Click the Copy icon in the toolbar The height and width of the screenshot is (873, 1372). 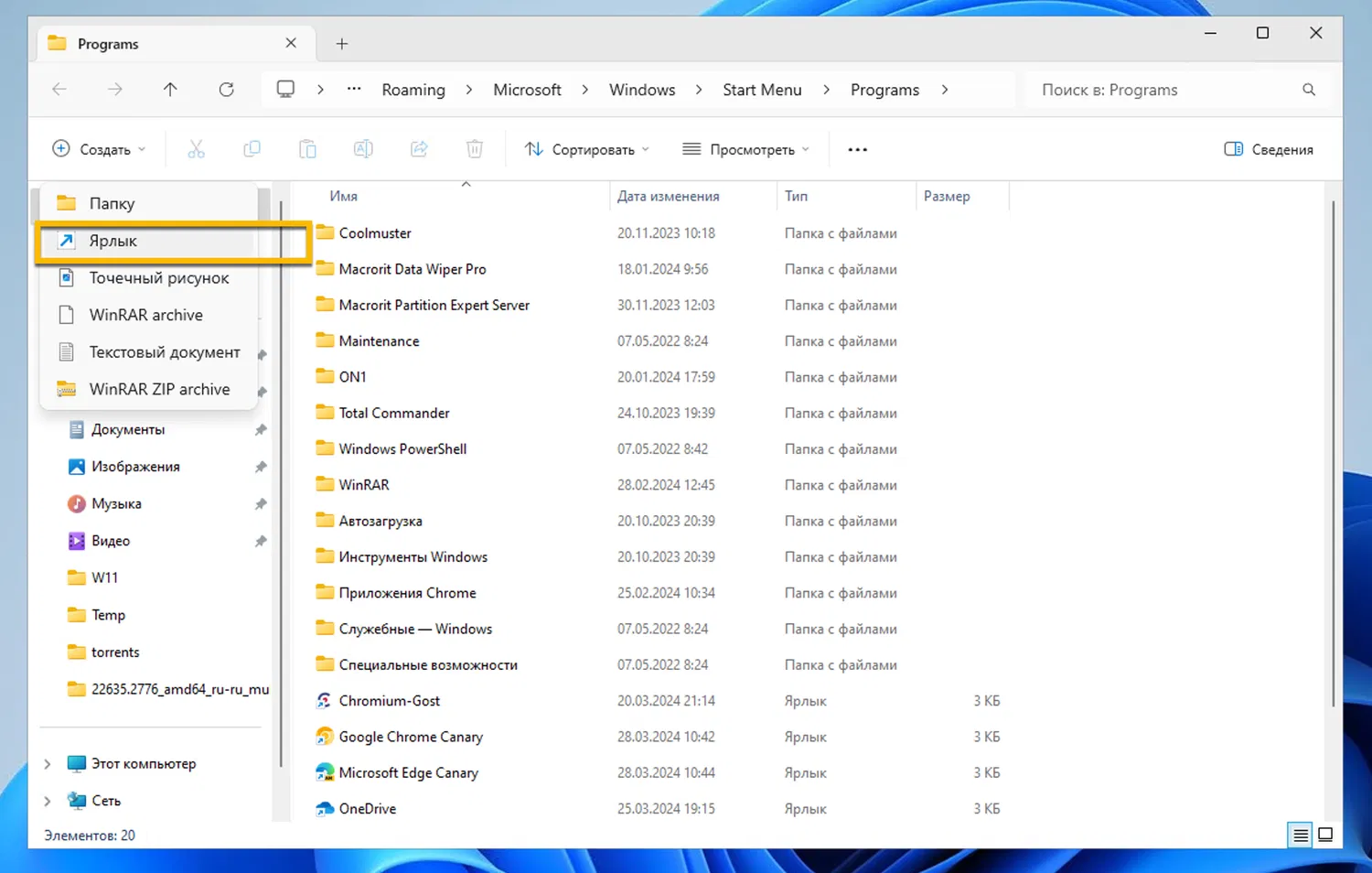click(252, 149)
